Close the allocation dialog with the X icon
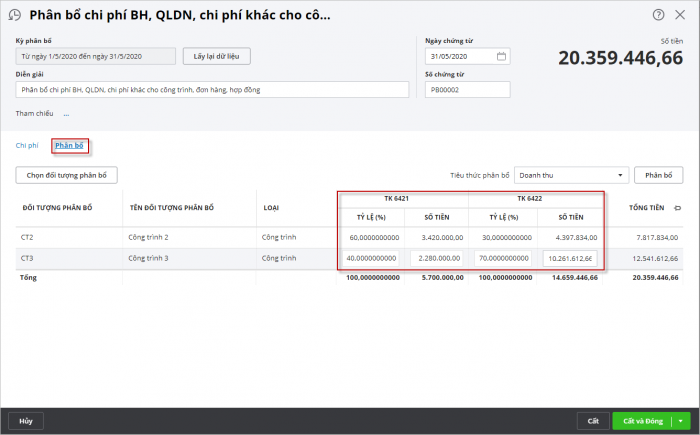 tap(683, 15)
